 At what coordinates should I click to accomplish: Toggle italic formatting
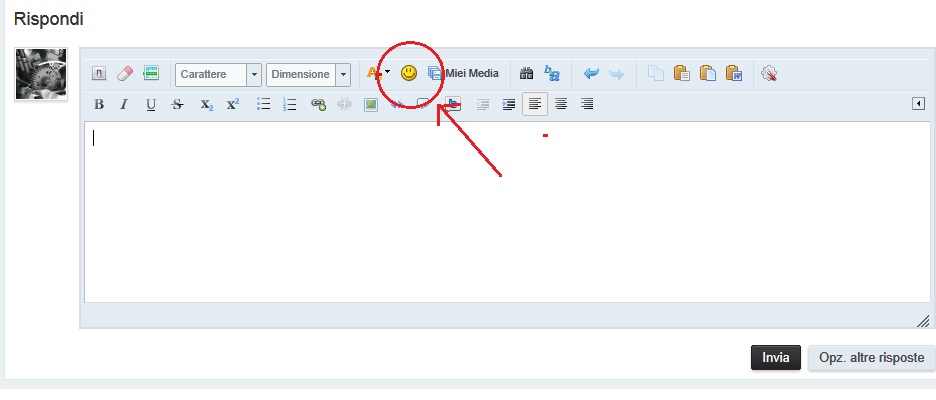point(124,104)
